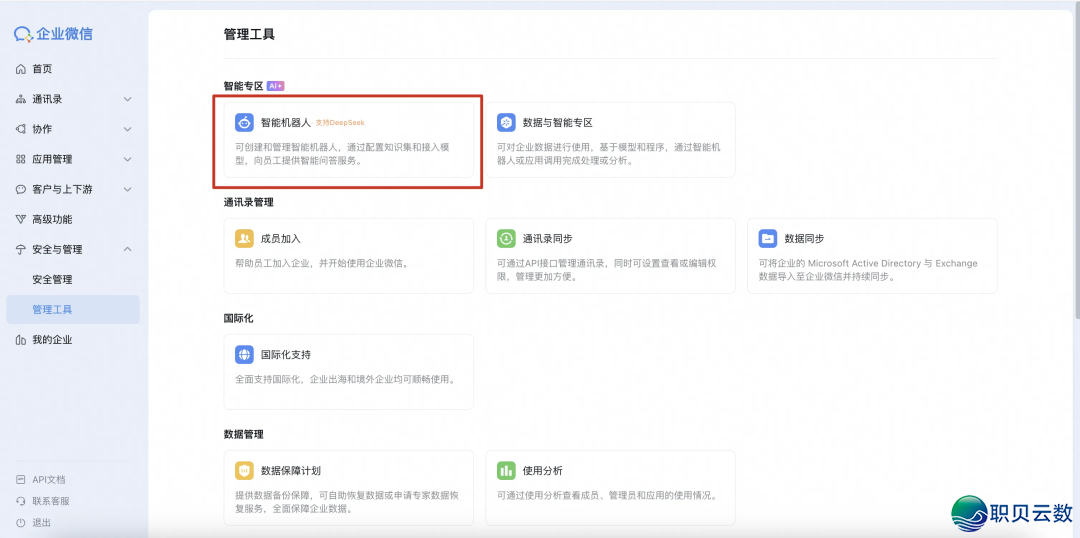Go to 首页 in the sidebar
This screenshot has height=538, width=1080.
pos(42,69)
